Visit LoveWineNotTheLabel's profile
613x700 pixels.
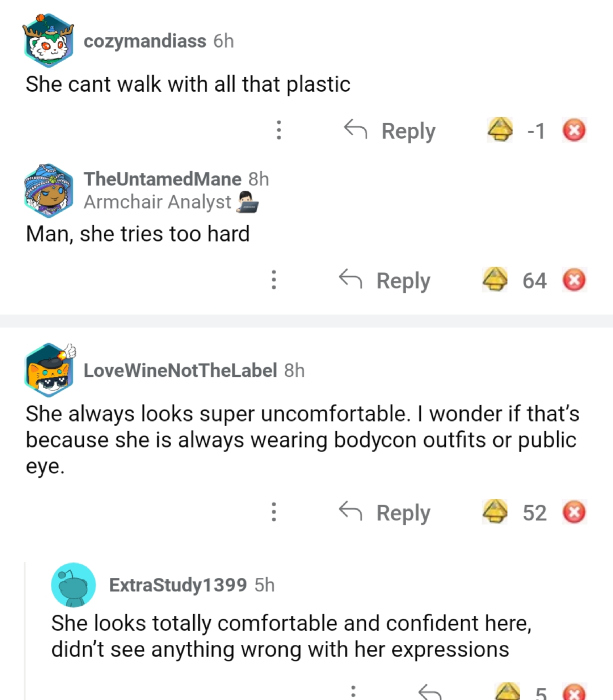[180, 370]
